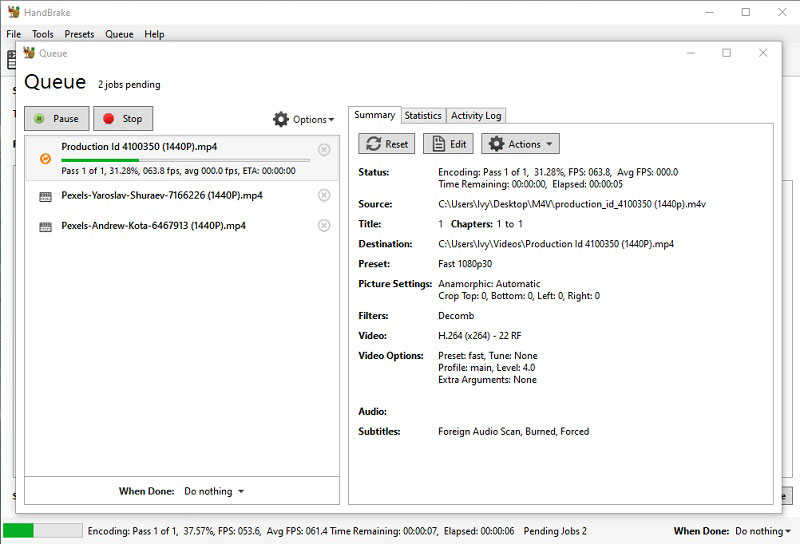Click the destination file path text
This screenshot has width=800, height=544.
556,244
